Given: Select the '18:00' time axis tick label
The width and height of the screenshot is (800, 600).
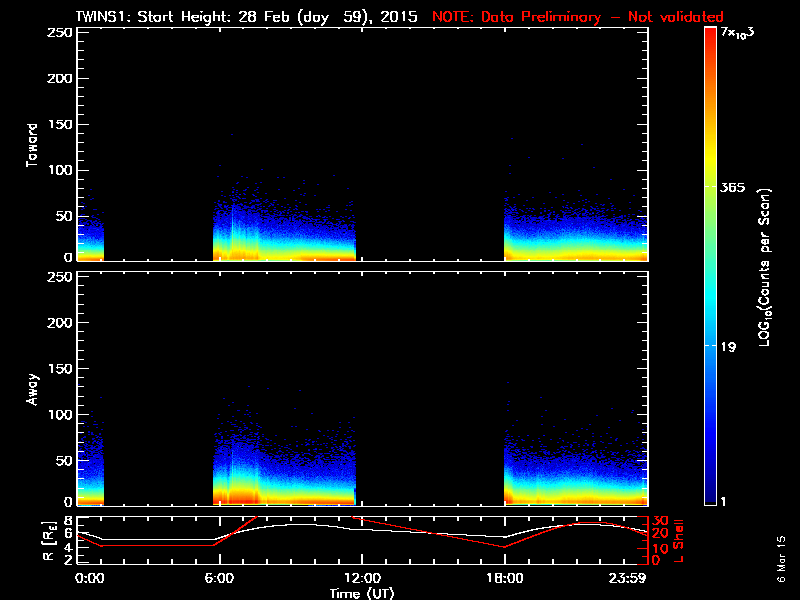Looking at the screenshot, I should coord(504,578).
